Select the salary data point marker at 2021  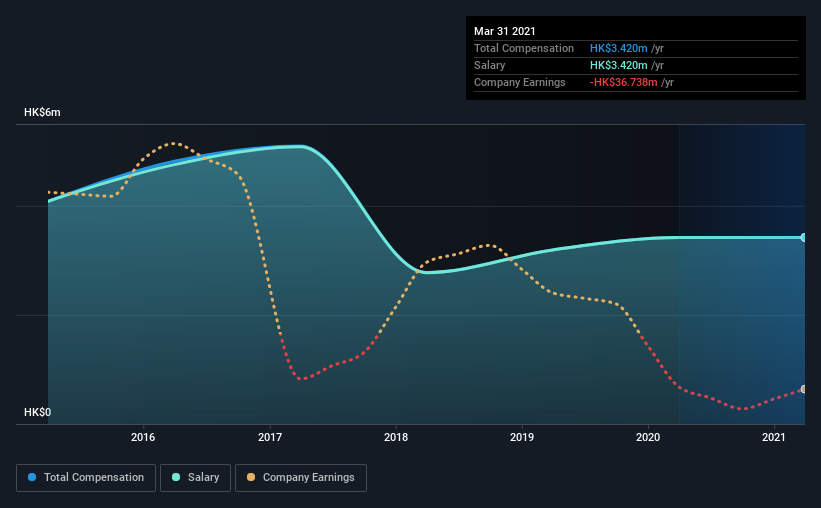803,238
